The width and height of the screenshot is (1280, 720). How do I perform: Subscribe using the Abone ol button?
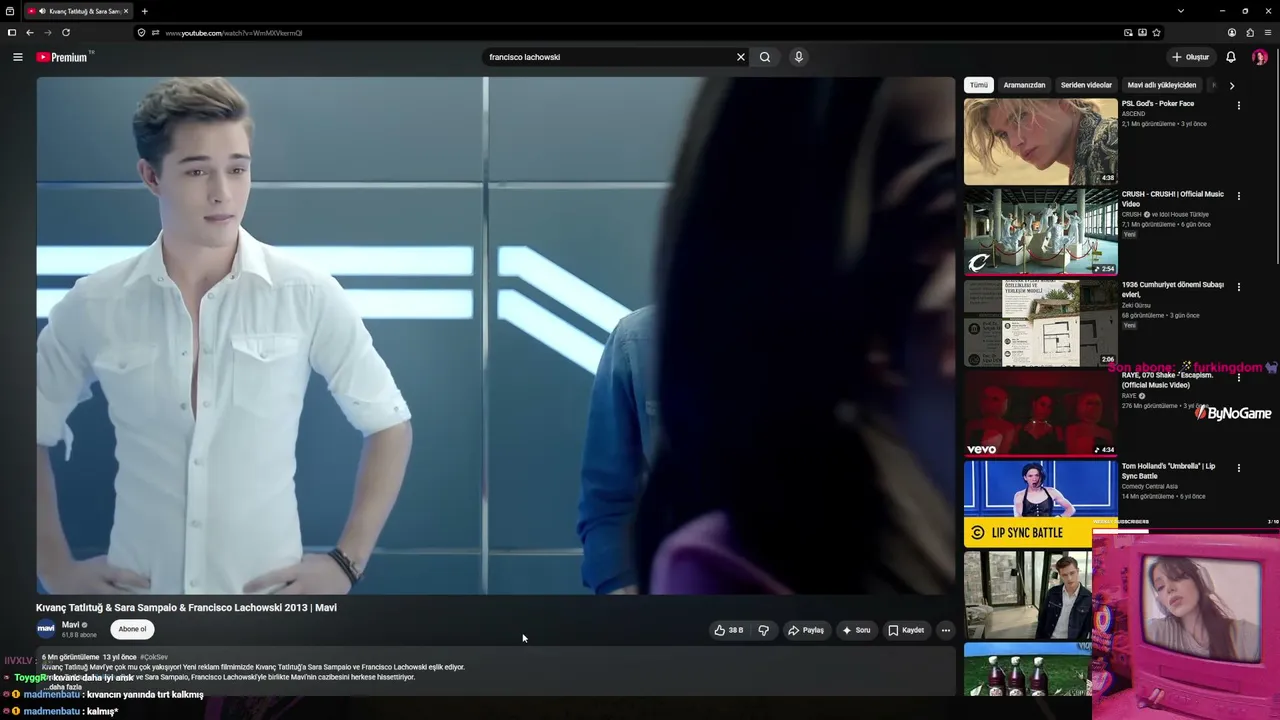tap(132, 629)
